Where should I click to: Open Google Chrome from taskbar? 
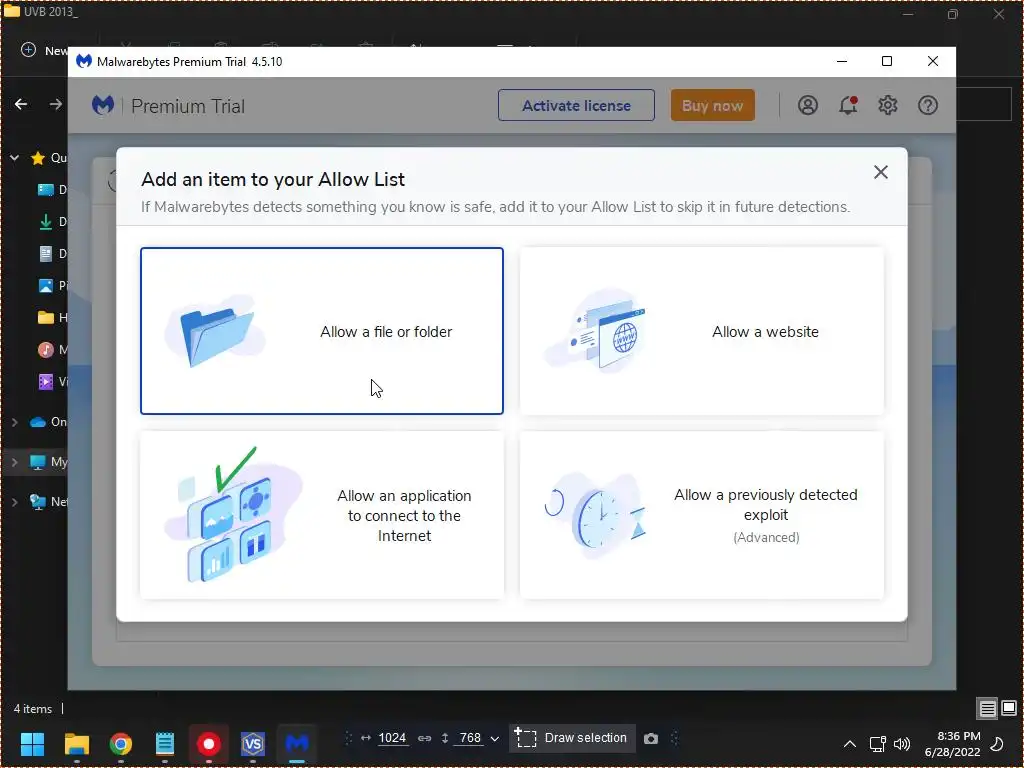(x=121, y=743)
